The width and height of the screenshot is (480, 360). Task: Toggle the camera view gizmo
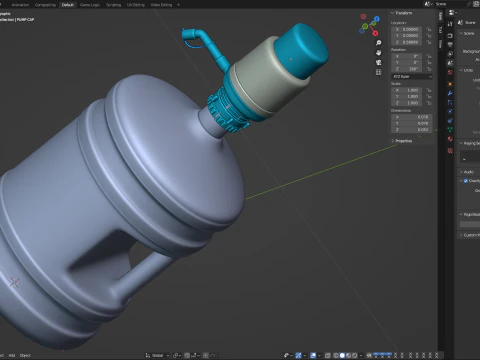point(378,62)
